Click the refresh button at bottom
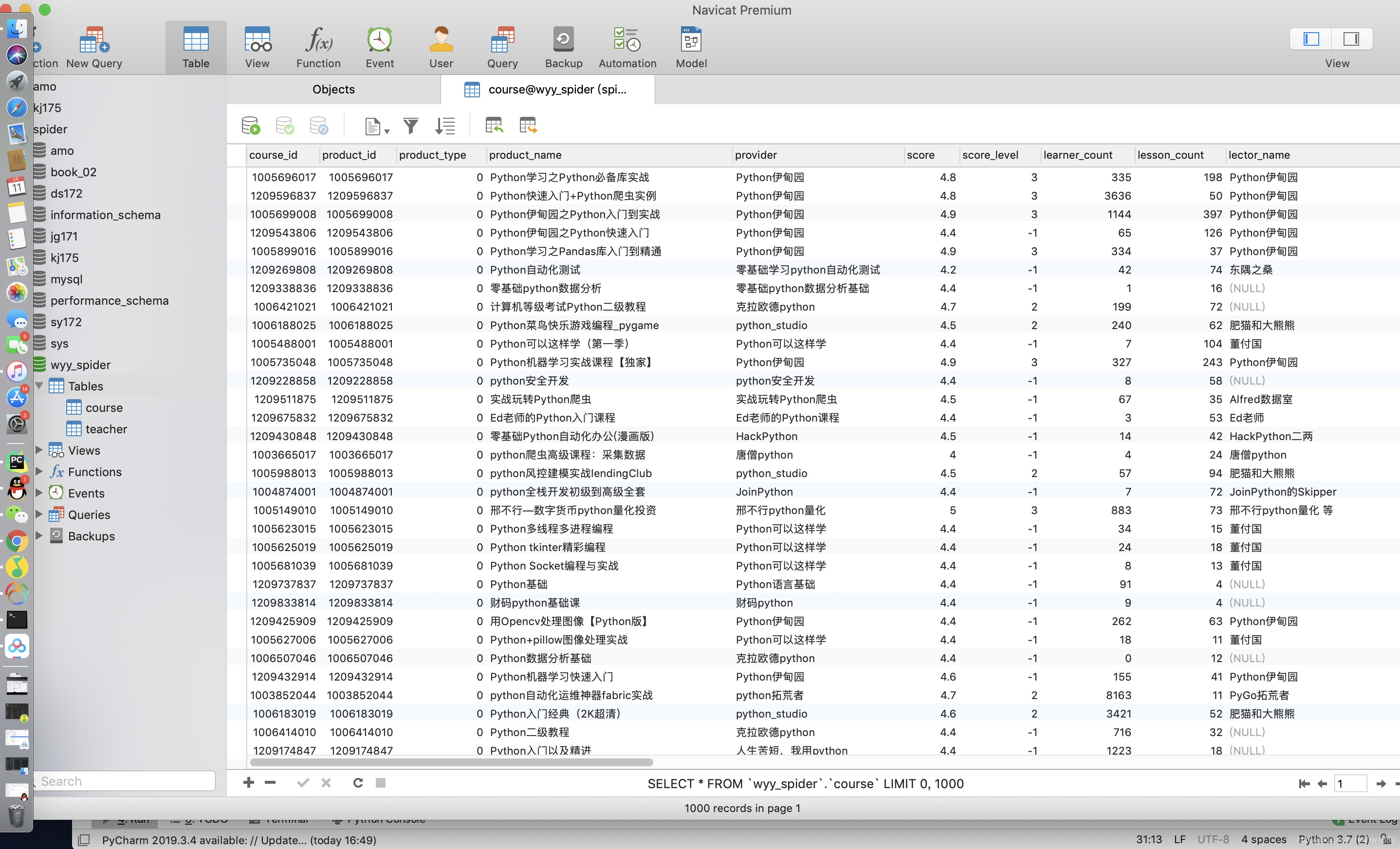Image resolution: width=1400 pixels, height=849 pixels. [357, 782]
